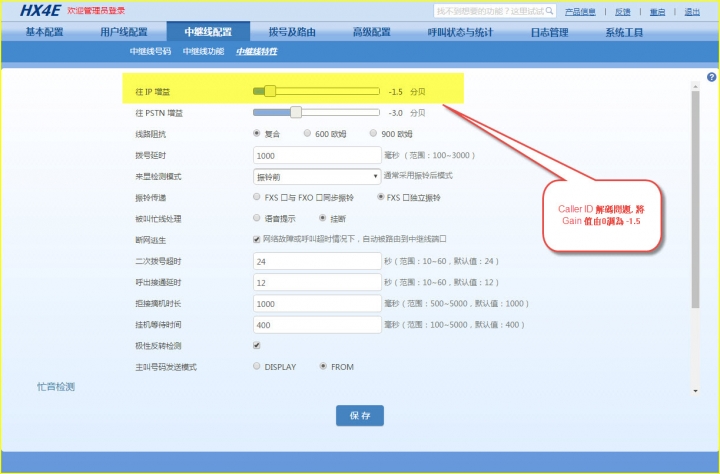
Task: Open 呼叫状态与统计 tab
Action: click(460, 32)
